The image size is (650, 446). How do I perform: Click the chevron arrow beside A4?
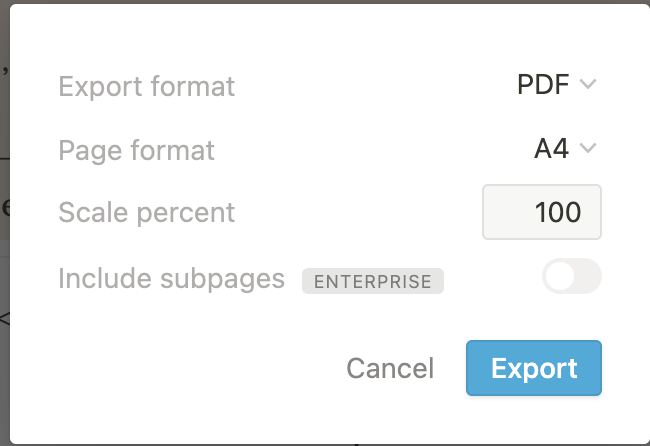point(588,149)
